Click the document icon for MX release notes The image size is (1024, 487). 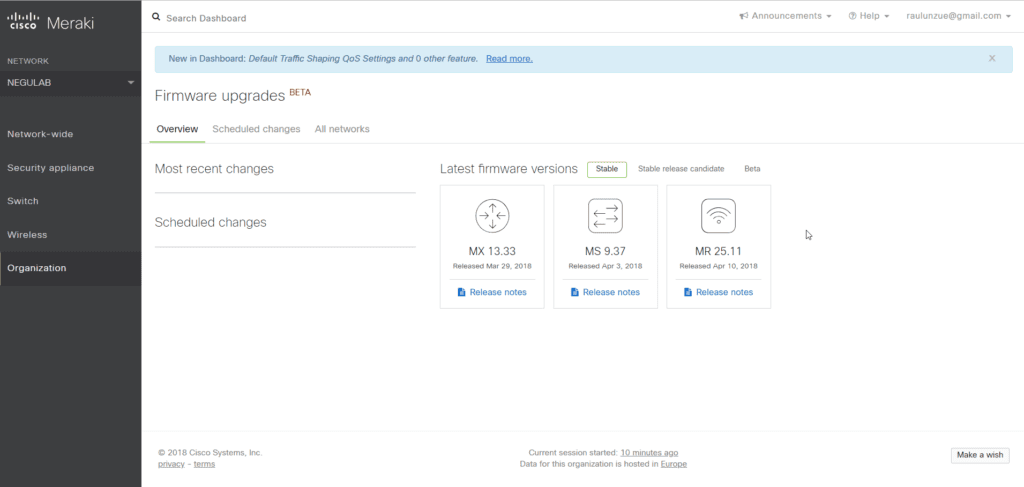click(462, 292)
